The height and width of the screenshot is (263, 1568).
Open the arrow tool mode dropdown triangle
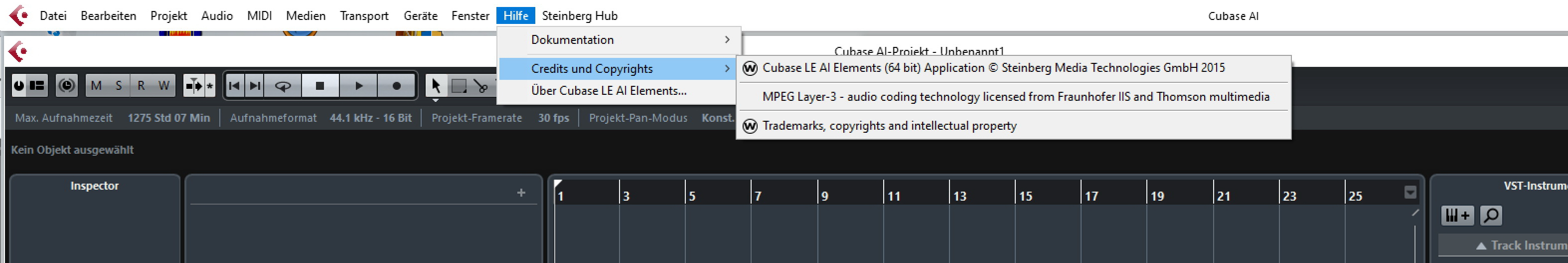[436, 100]
